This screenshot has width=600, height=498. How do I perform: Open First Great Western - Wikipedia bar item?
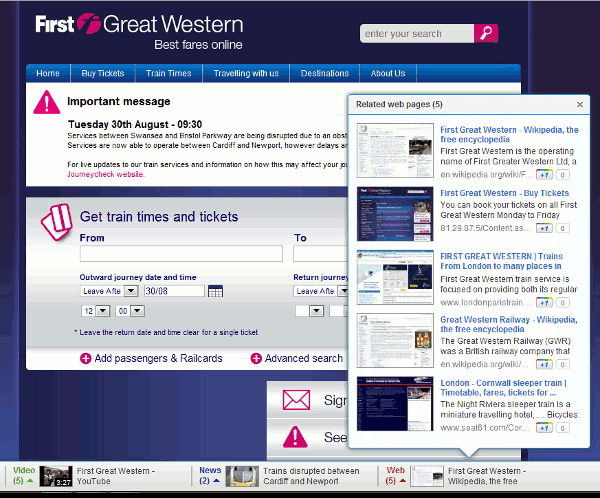pyautogui.click(x=487, y=476)
